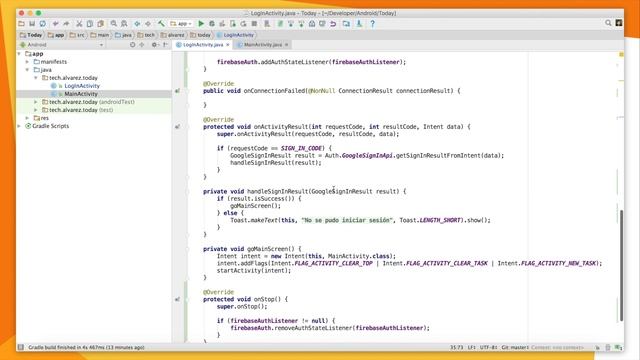
Task: Click the Open folder toolbar icon
Action: pos(21,24)
